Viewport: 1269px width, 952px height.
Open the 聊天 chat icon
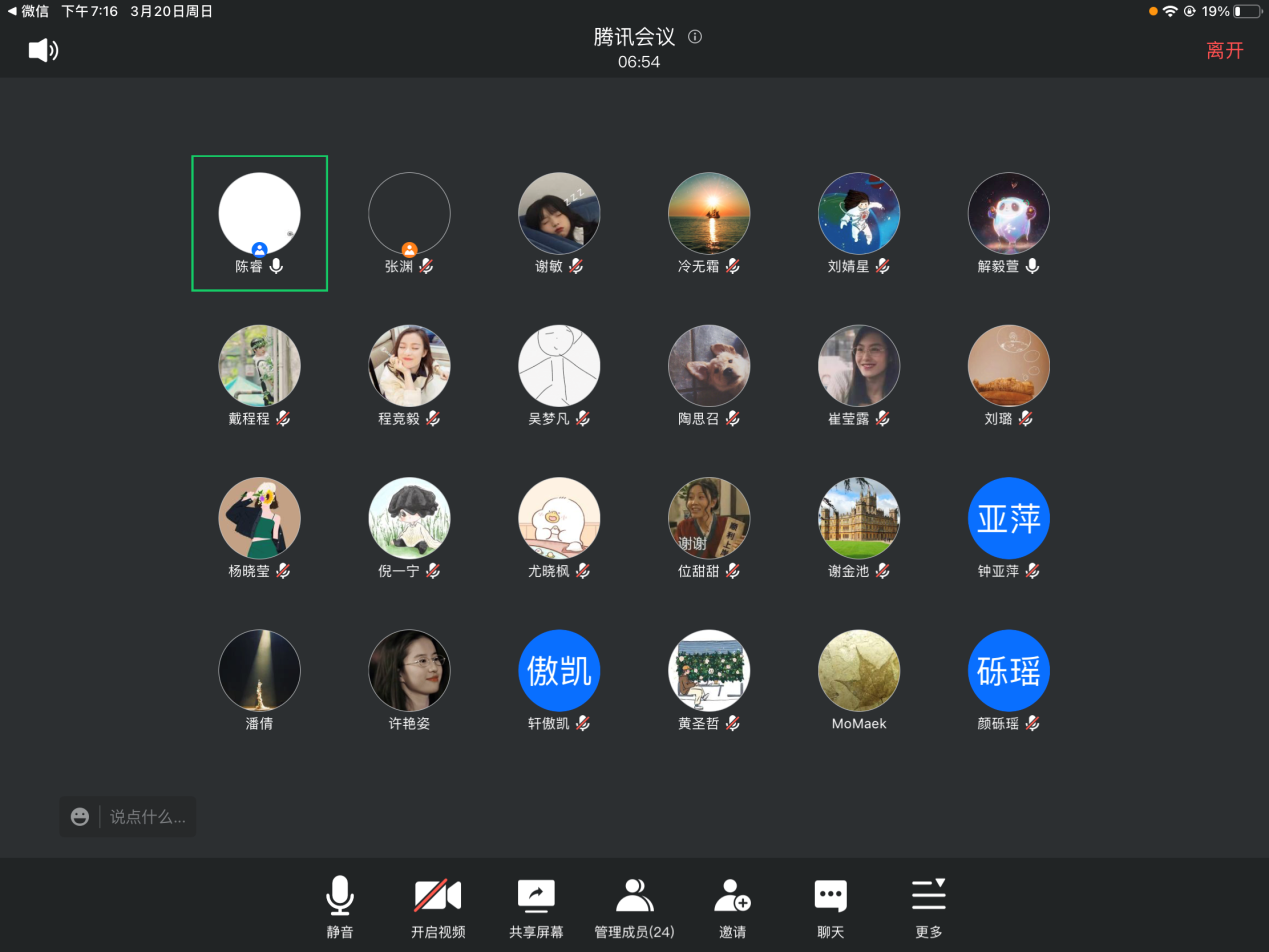[x=830, y=896]
